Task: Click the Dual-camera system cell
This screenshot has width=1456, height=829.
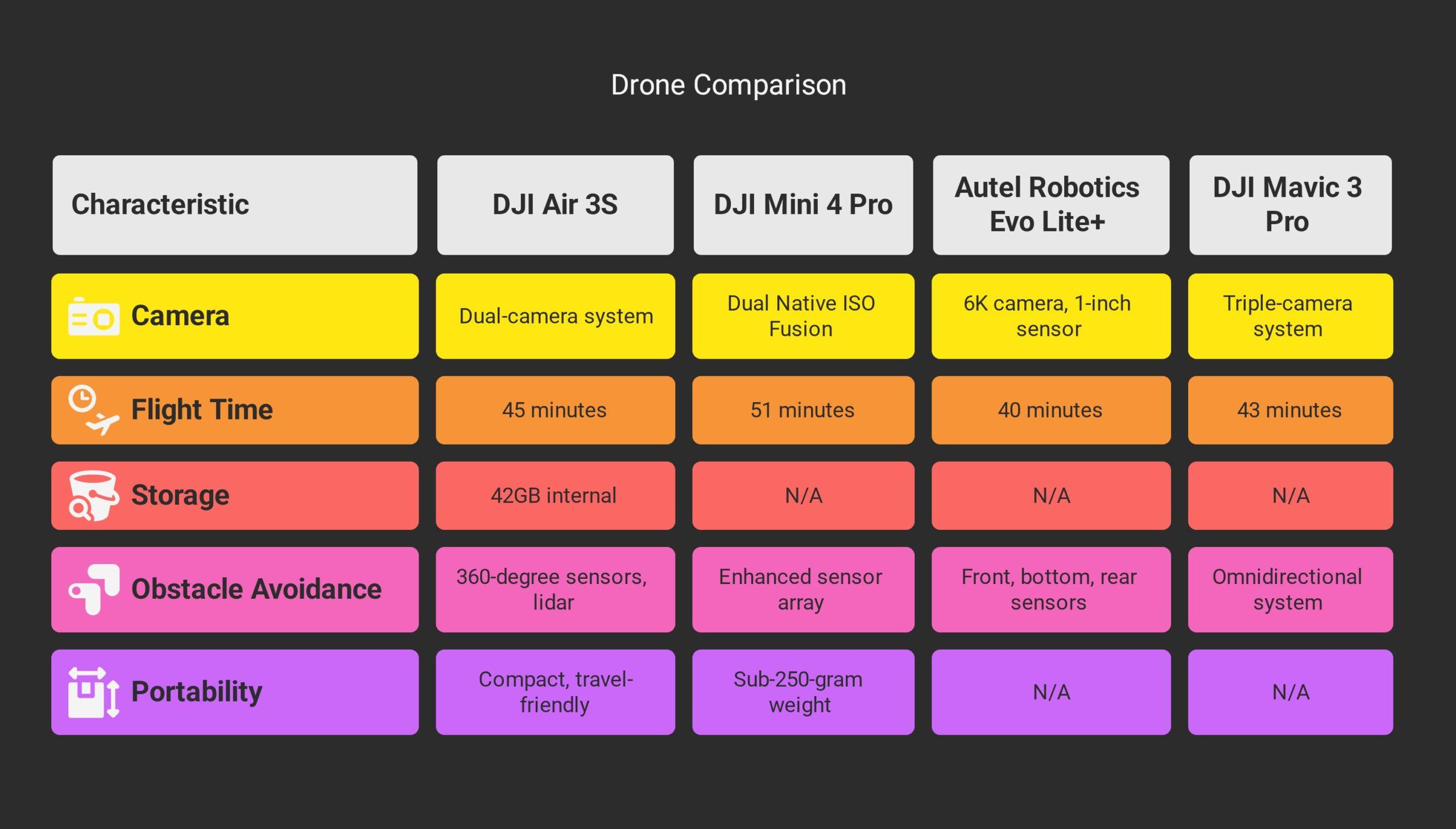Action: tap(555, 316)
